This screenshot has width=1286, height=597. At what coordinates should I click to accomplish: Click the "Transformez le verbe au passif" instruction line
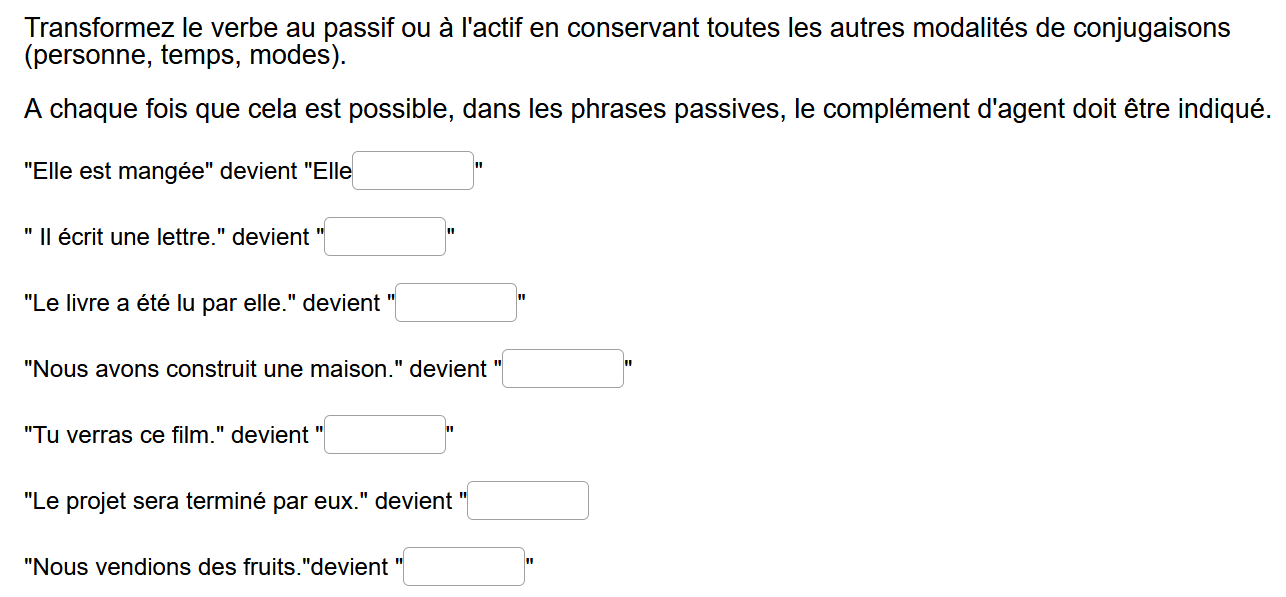point(627,28)
